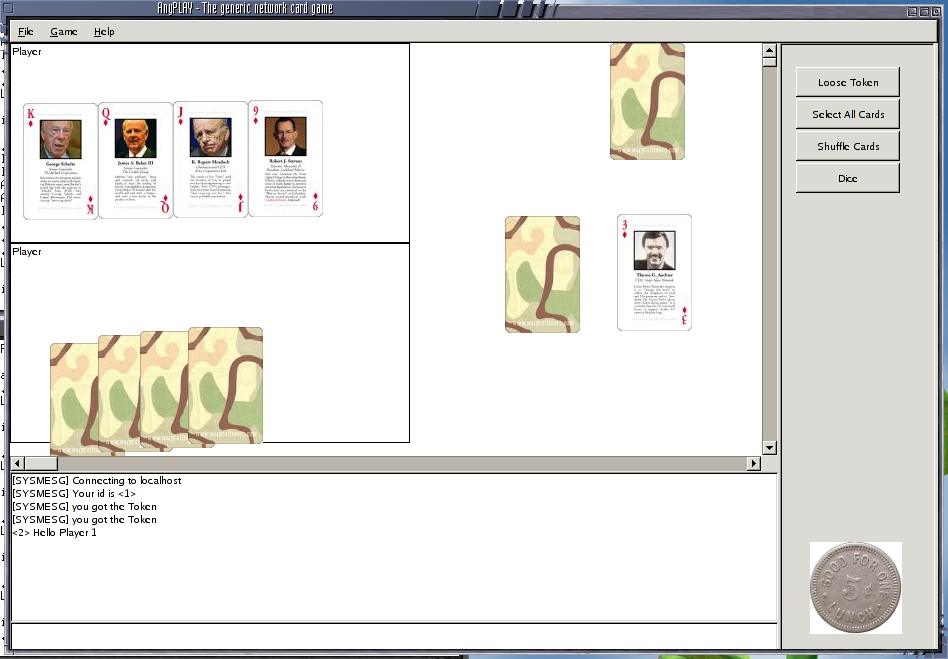The height and width of the screenshot is (659, 948).
Task: Click the face-down deck above the 3 of diamonds
Action: click(648, 101)
